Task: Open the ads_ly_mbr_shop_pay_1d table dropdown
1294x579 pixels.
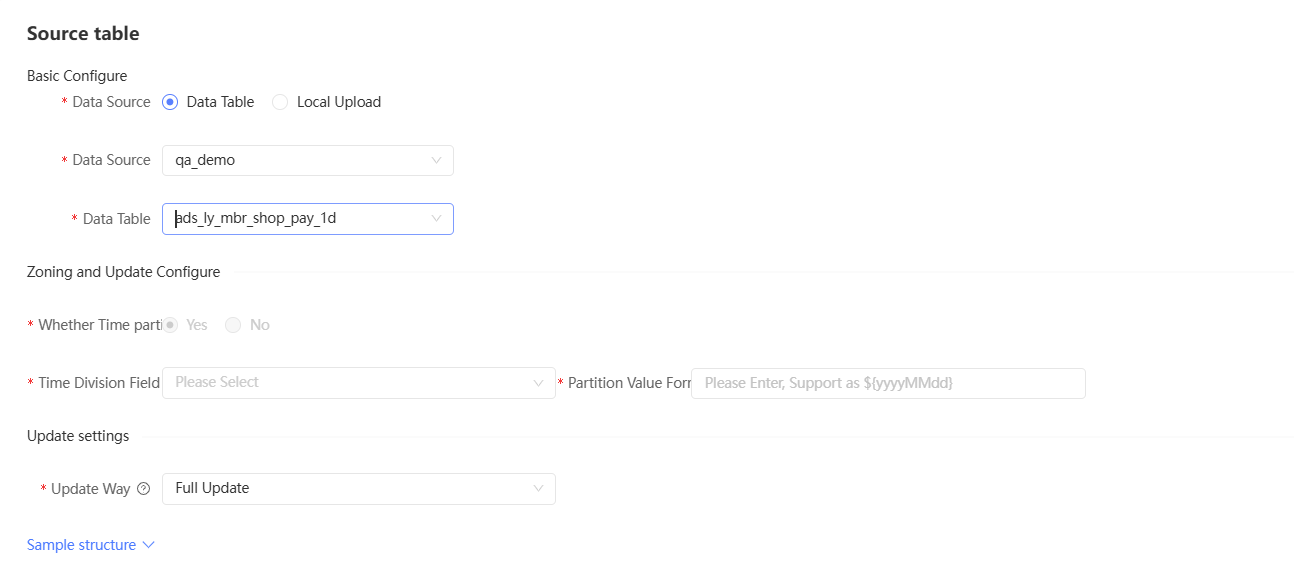Action: coord(300,219)
